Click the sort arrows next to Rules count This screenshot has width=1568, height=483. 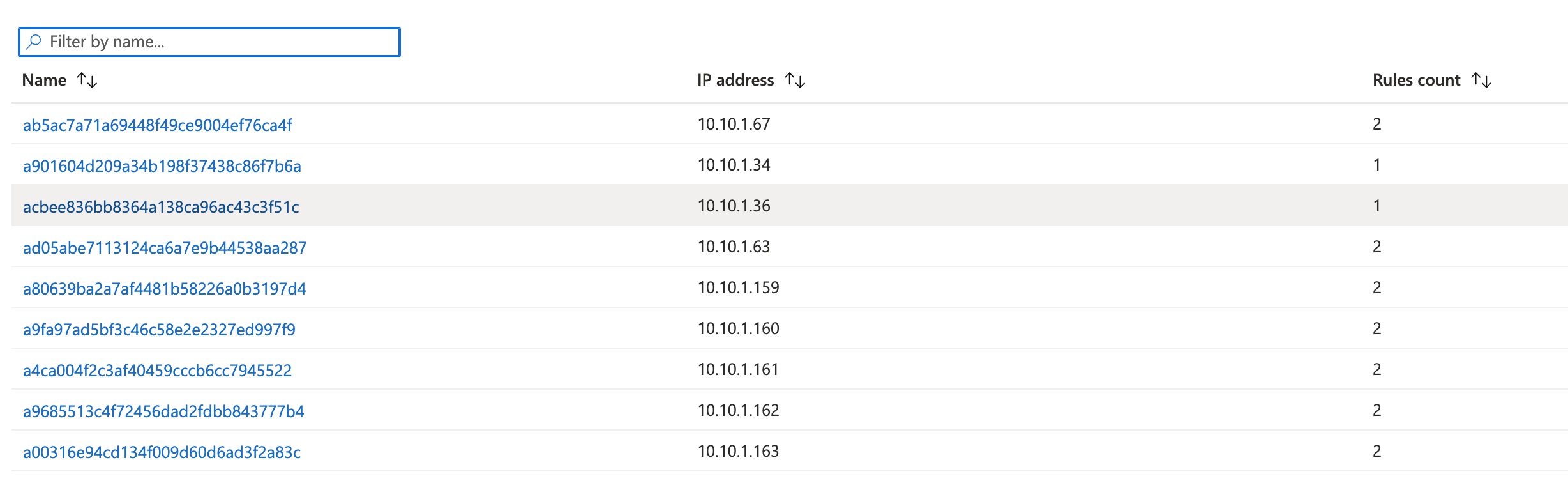point(1481,80)
